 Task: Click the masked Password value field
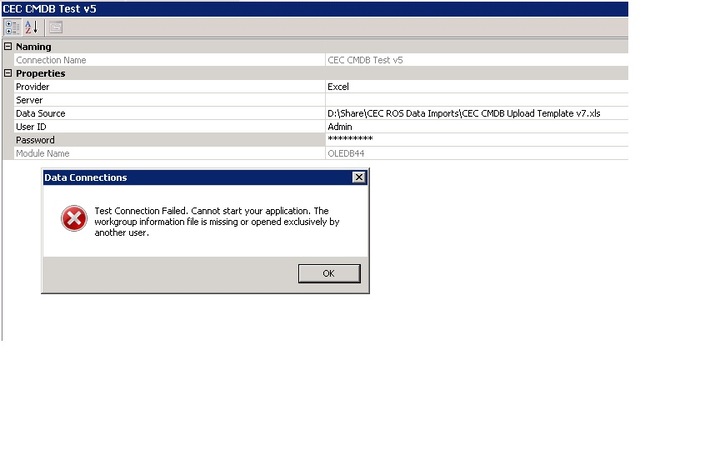[x=476, y=140]
